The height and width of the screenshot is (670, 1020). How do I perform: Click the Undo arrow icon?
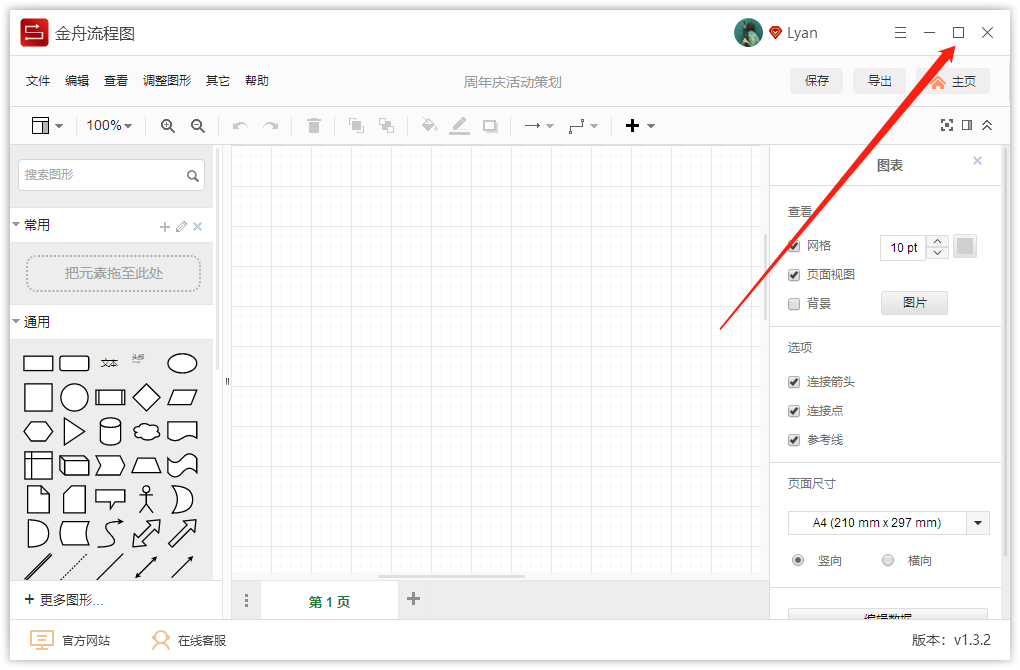[x=240, y=125]
